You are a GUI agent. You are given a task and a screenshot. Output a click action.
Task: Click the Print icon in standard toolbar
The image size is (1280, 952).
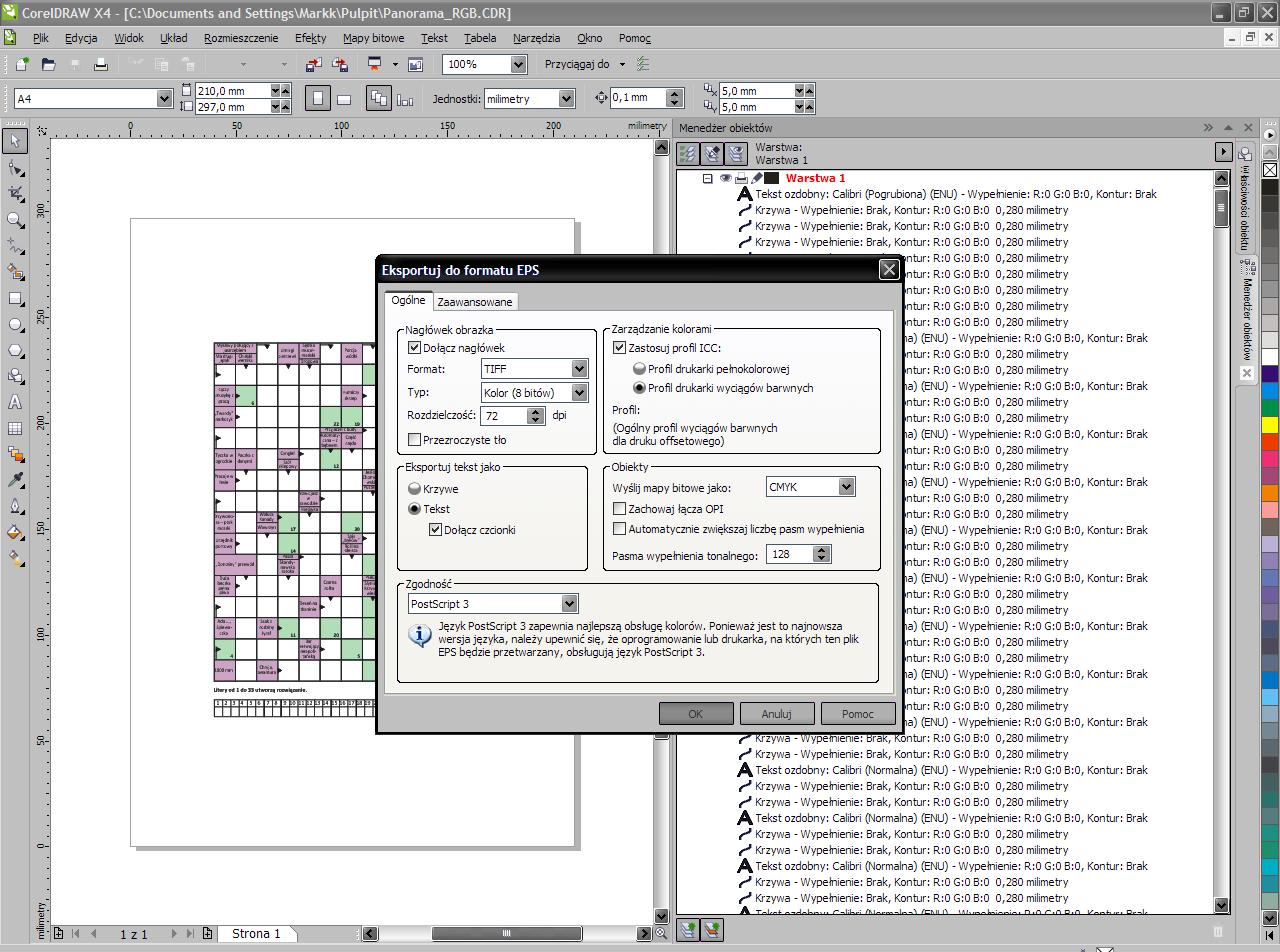coord(100,64)
